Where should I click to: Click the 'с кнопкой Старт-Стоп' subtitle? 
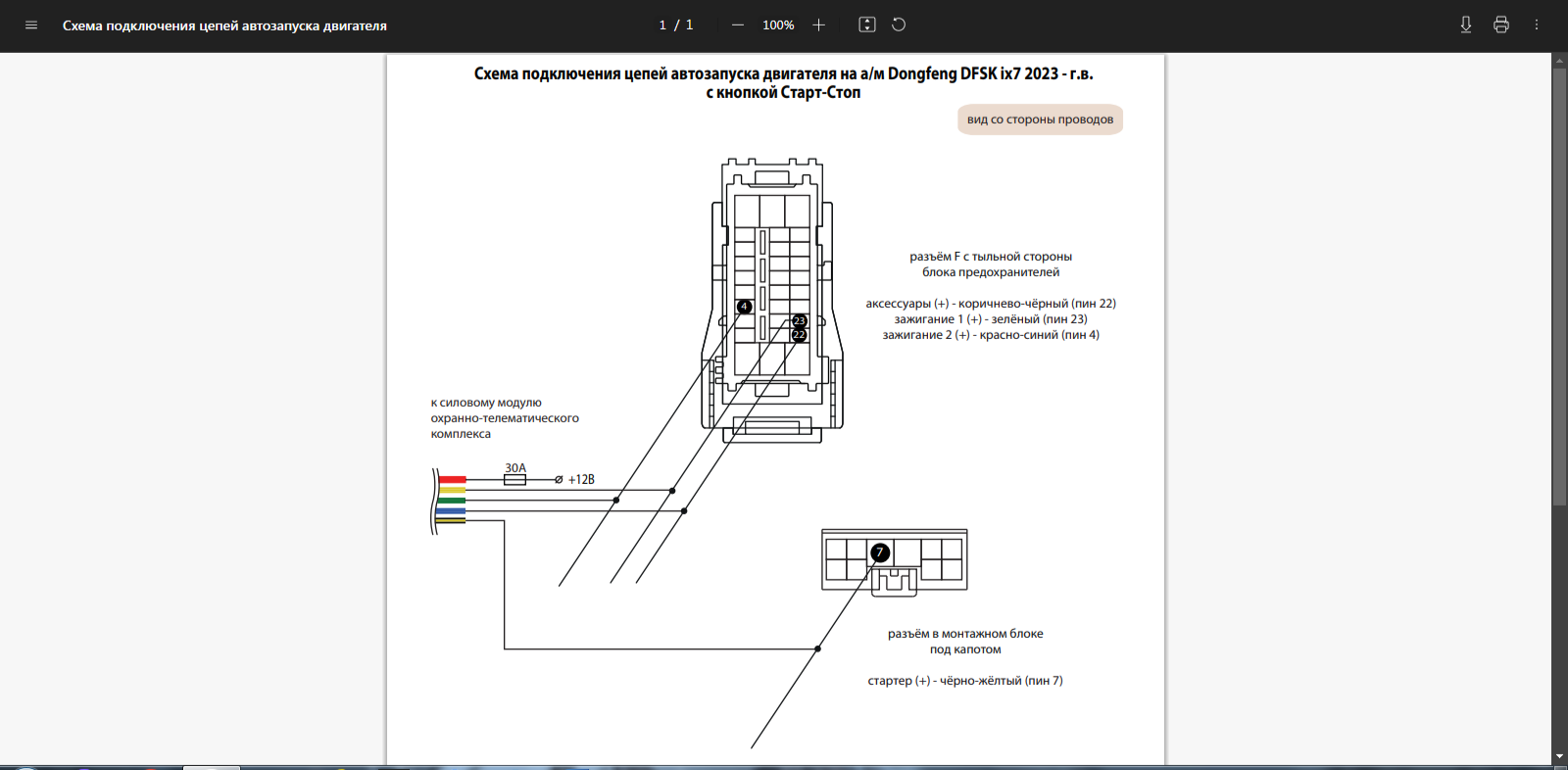(783, 93)
